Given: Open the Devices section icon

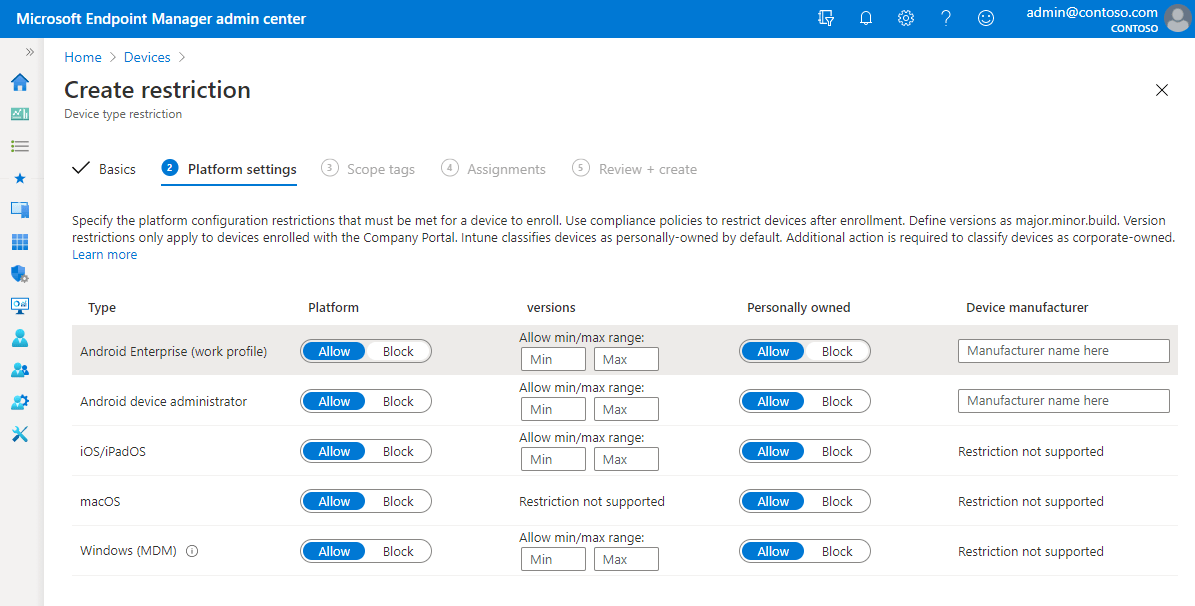Looking at the screenshot, I should tap(19, 210).
